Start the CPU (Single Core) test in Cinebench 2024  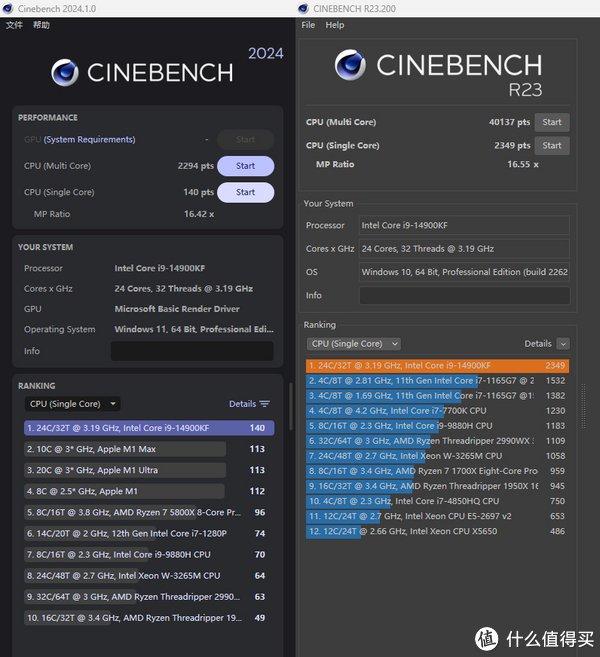pos(246,192)
